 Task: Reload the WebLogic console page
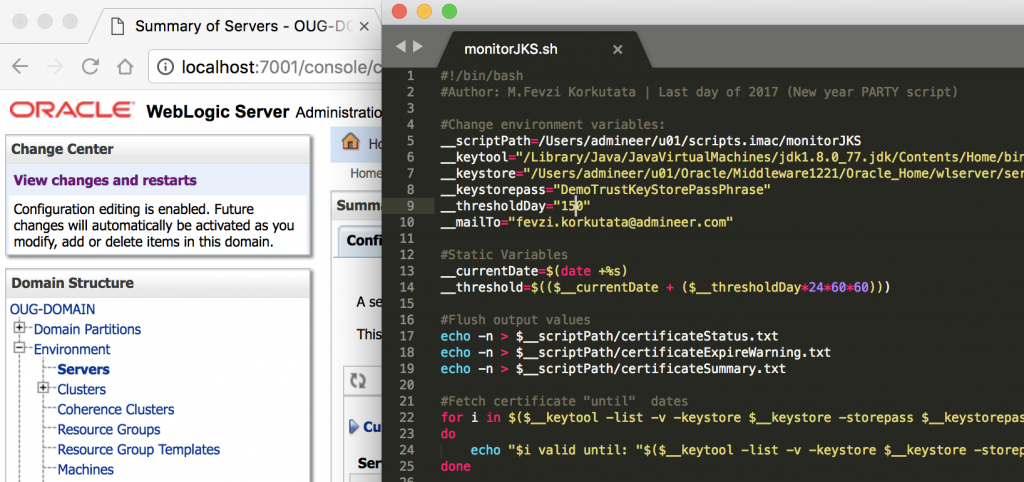90,67
